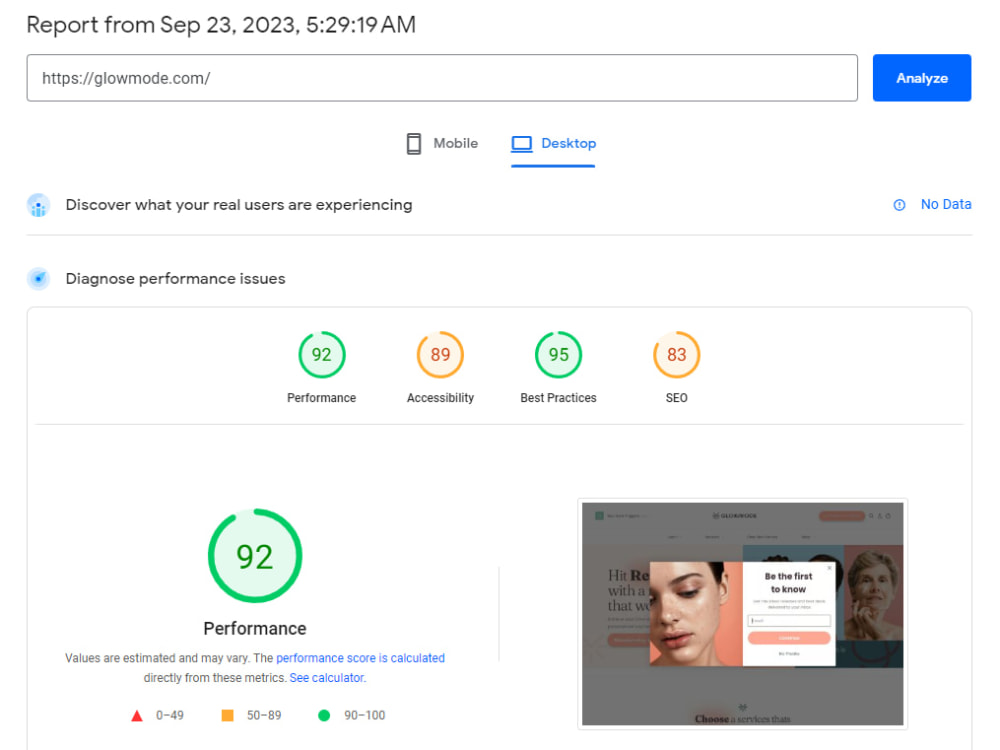
Task: Click the glowmode.com URL input field
Action: (442, 78)
